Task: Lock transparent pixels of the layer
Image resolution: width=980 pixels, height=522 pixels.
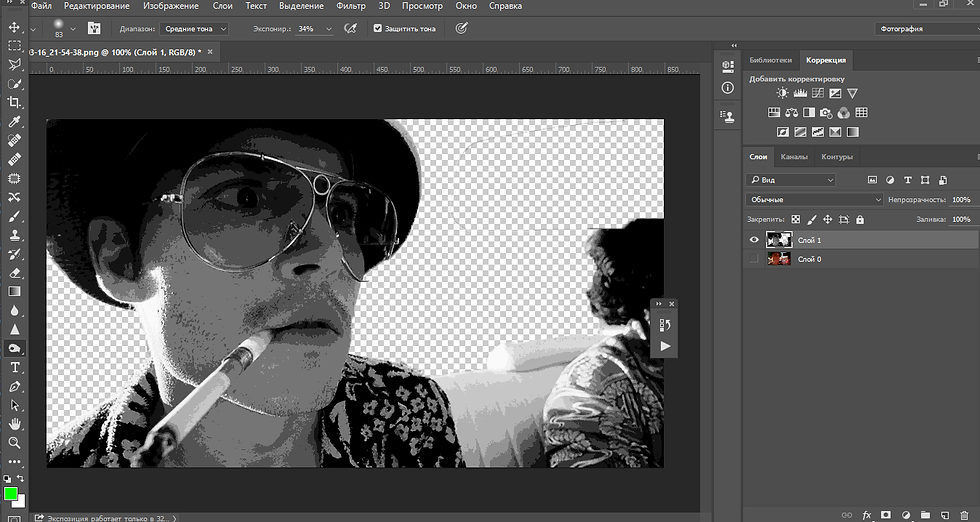Action: pyautogui.click(x=796, y=219)
